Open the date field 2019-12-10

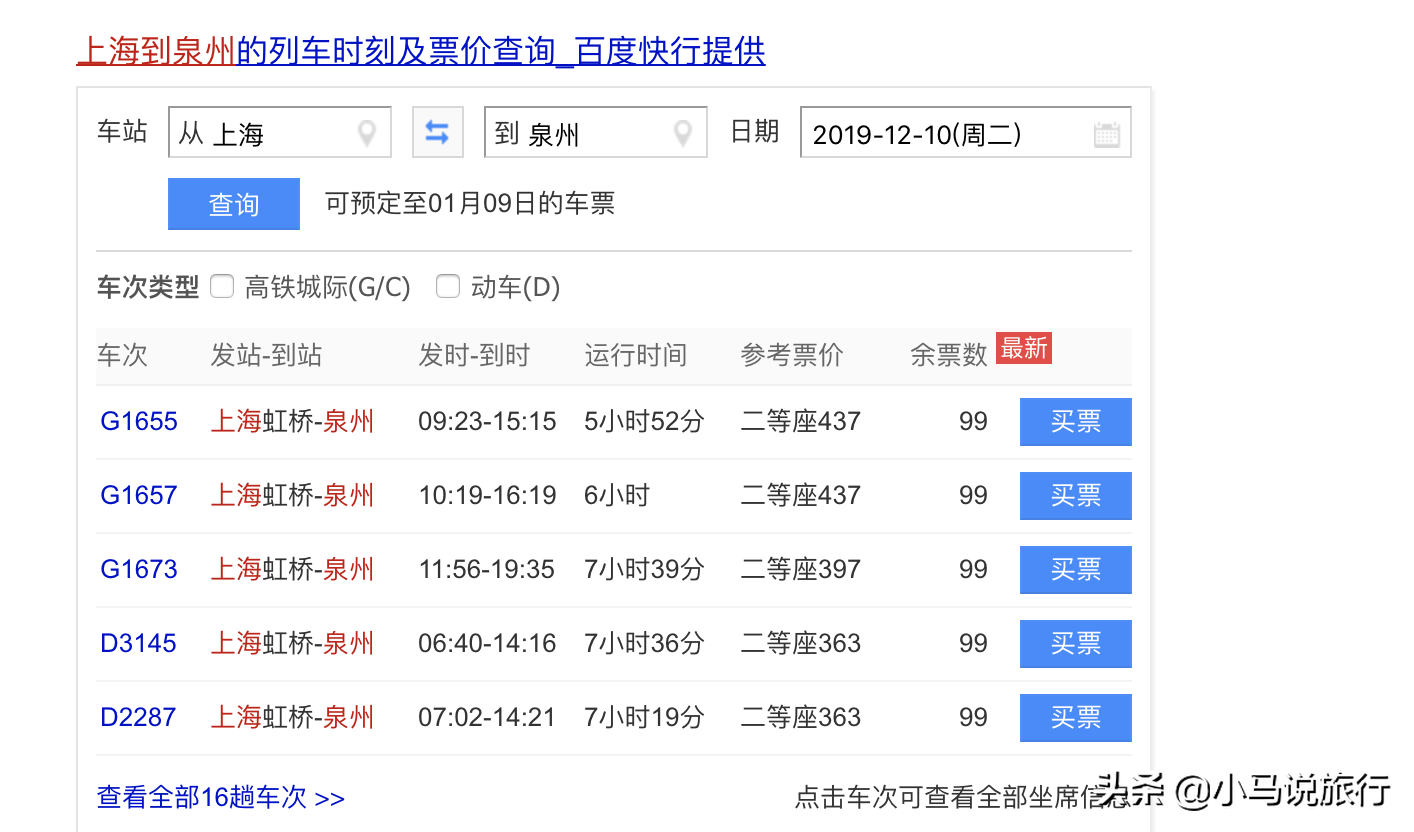click(x=966, y=133)
